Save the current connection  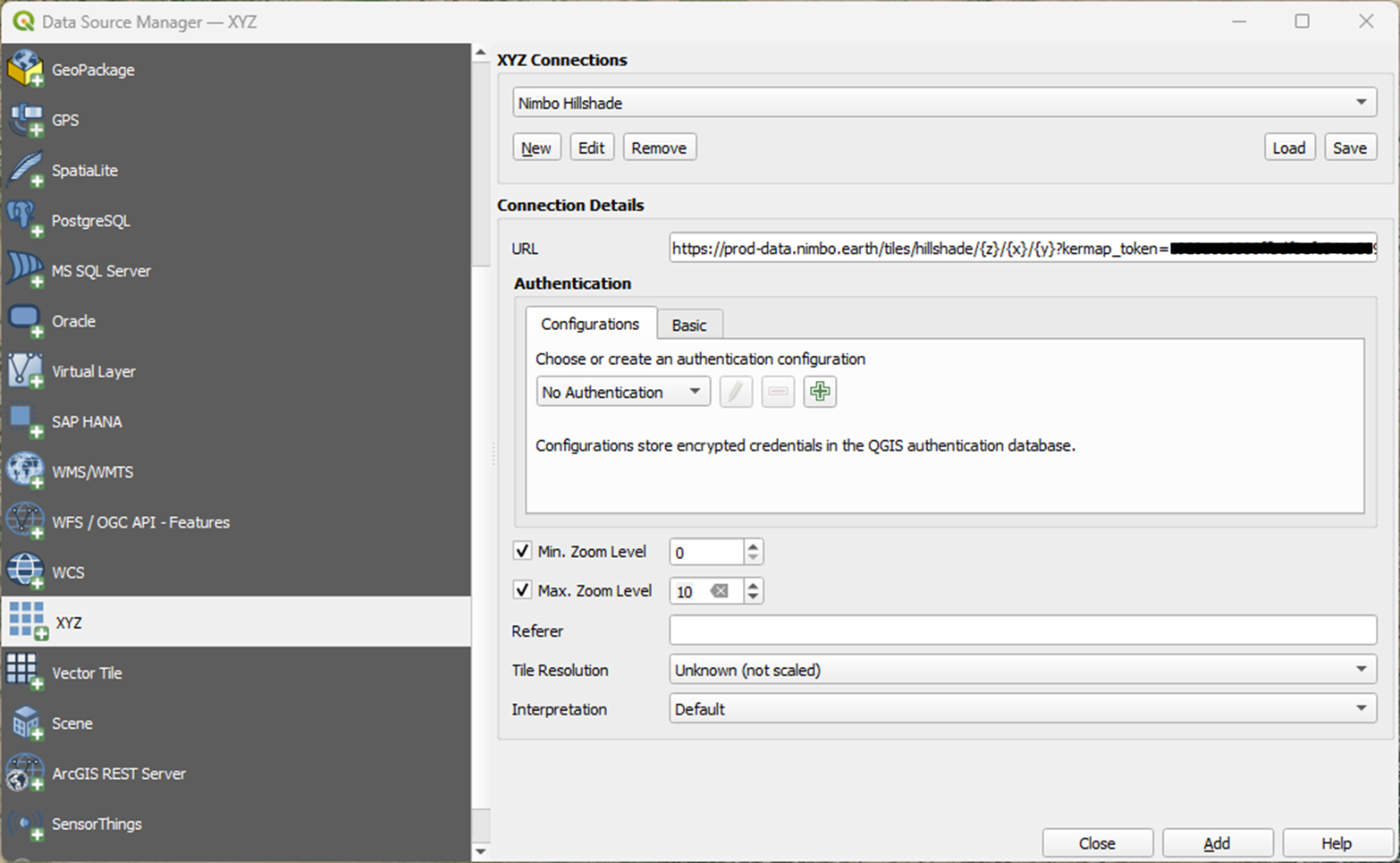tap(1350, 147)
